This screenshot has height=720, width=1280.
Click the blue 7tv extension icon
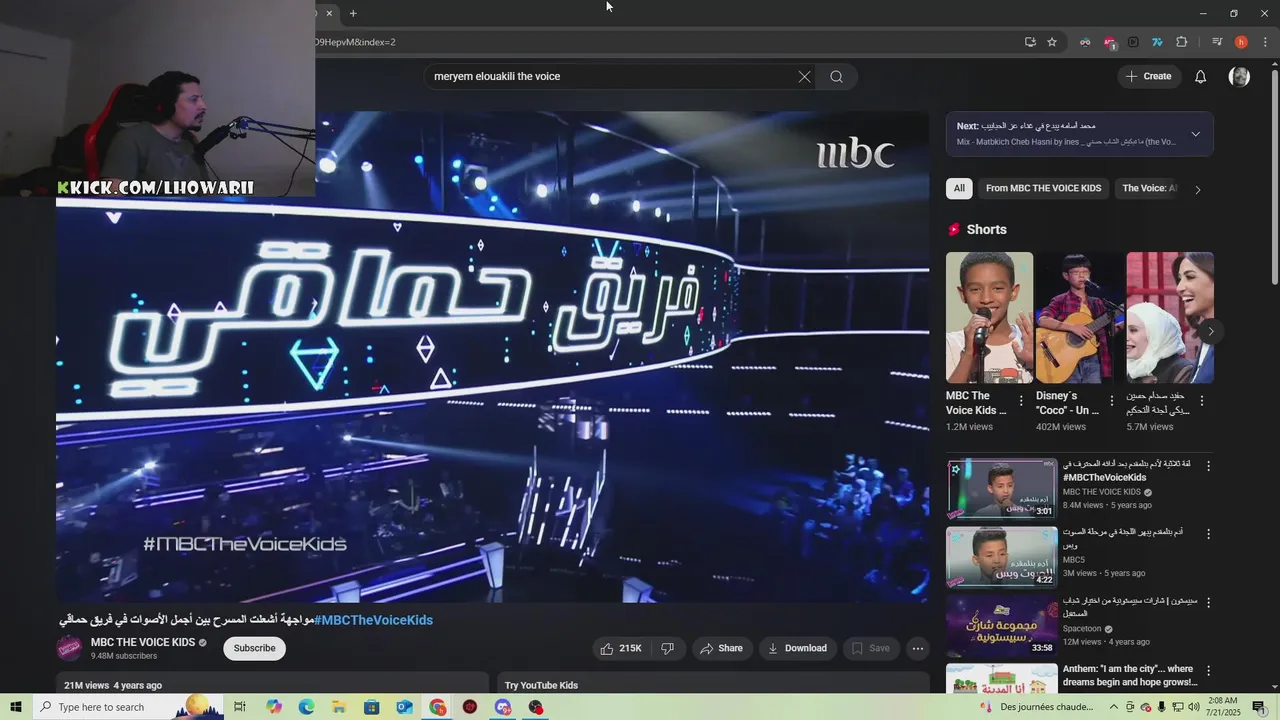coord(1157,42)
